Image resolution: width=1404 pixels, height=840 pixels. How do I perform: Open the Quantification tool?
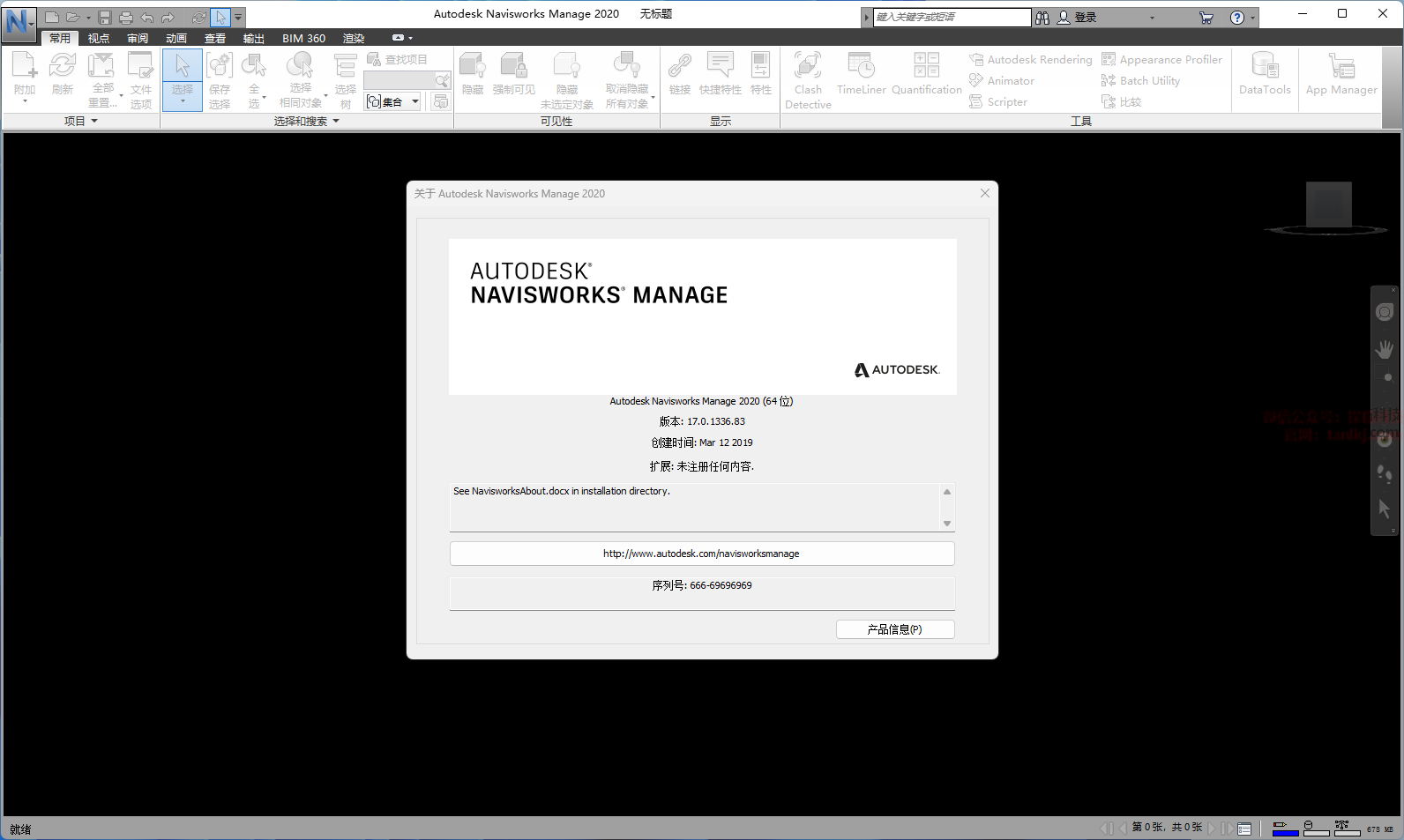926,74
